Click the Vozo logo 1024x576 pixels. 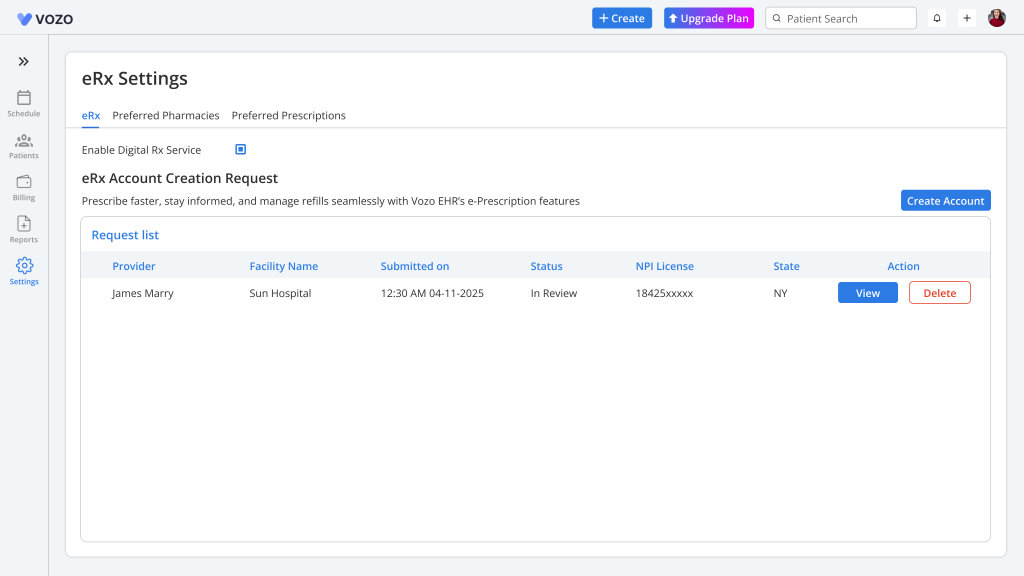click(45, 18)
